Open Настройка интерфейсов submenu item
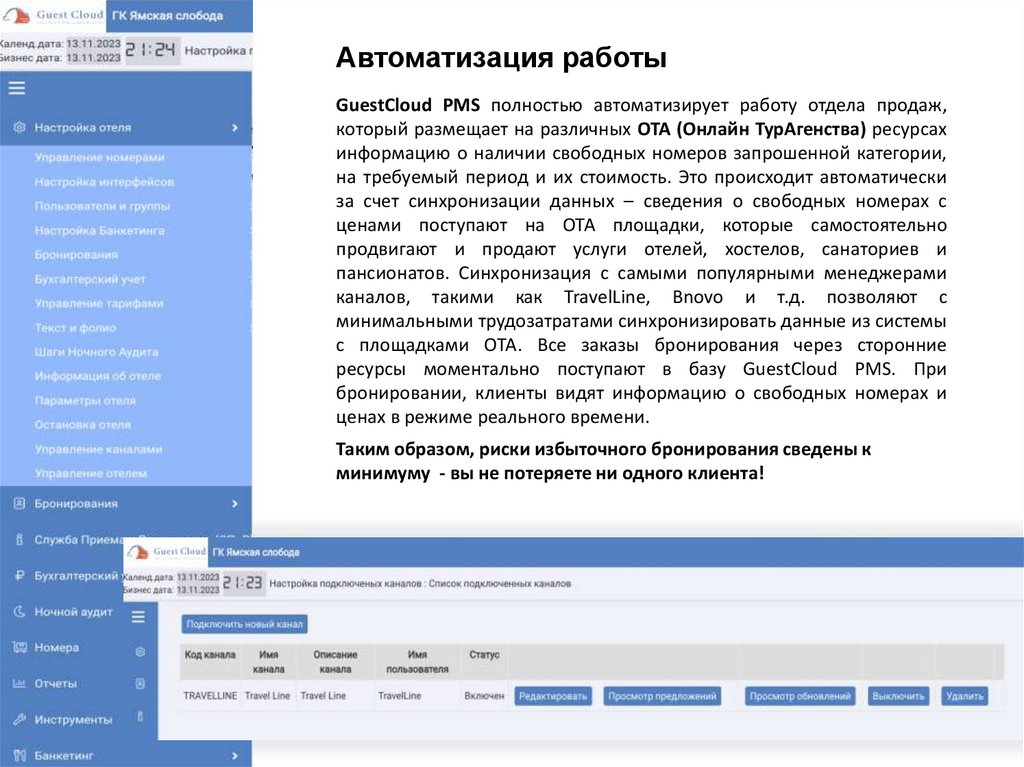The height and width of the screenshot is (767, 1024). 104,182
